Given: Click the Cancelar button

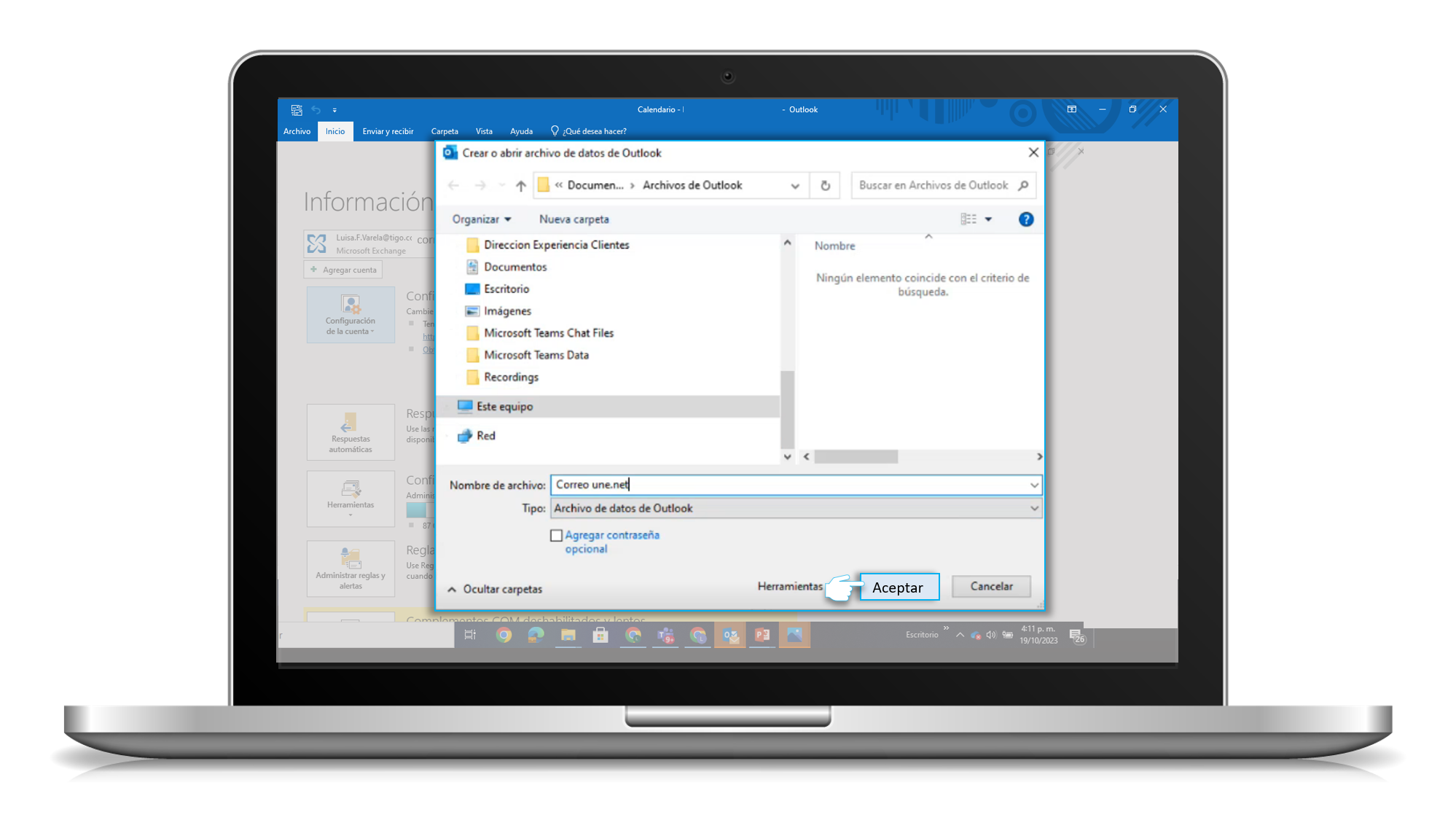Looking at the screenshot, I should tap(991, 586).
